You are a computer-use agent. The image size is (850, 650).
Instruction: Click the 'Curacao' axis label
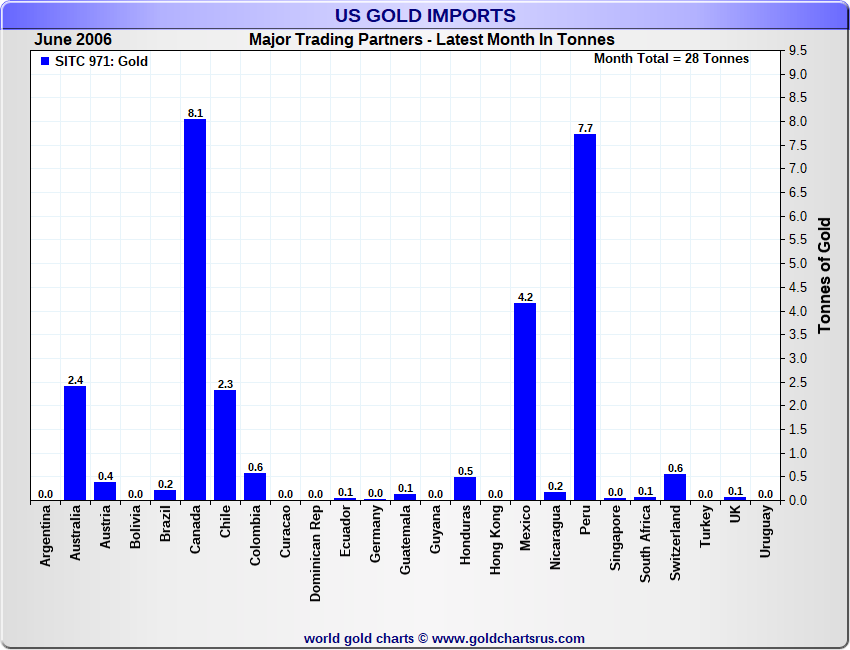tap(285, 531)
